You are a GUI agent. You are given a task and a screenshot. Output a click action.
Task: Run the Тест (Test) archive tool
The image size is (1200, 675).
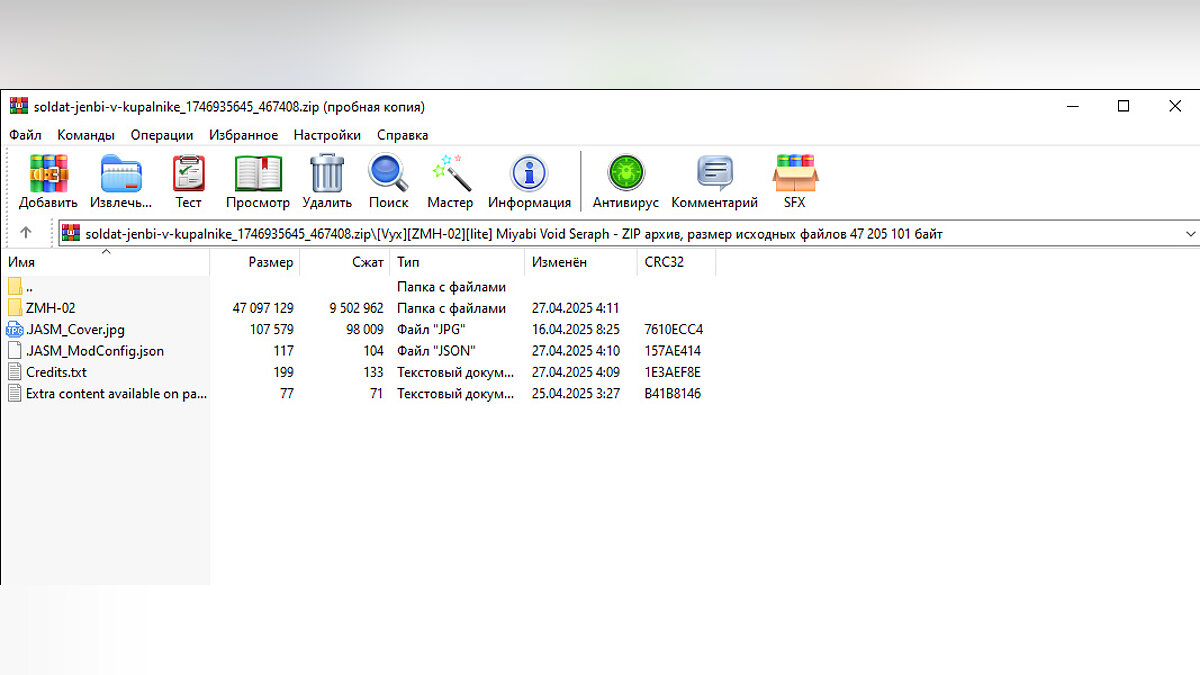coord(188,174)
